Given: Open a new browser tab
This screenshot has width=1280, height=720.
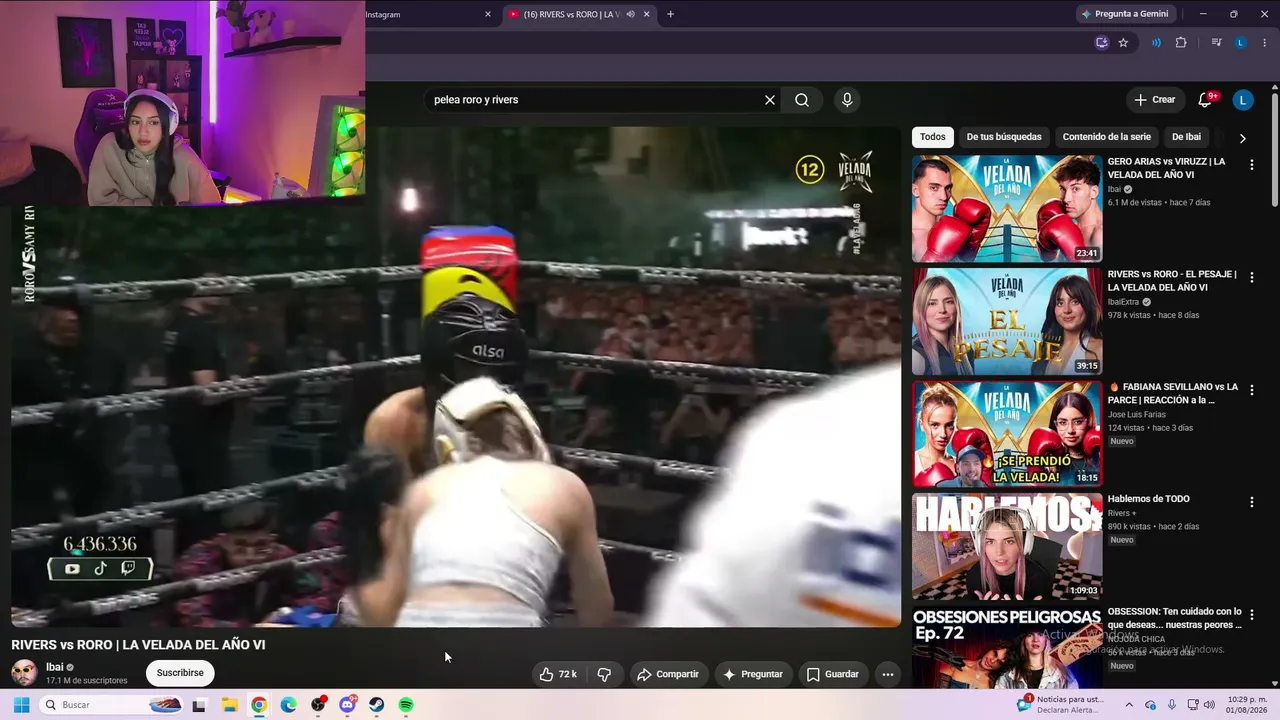Looking at the screenshot, I should click(670, 14).
